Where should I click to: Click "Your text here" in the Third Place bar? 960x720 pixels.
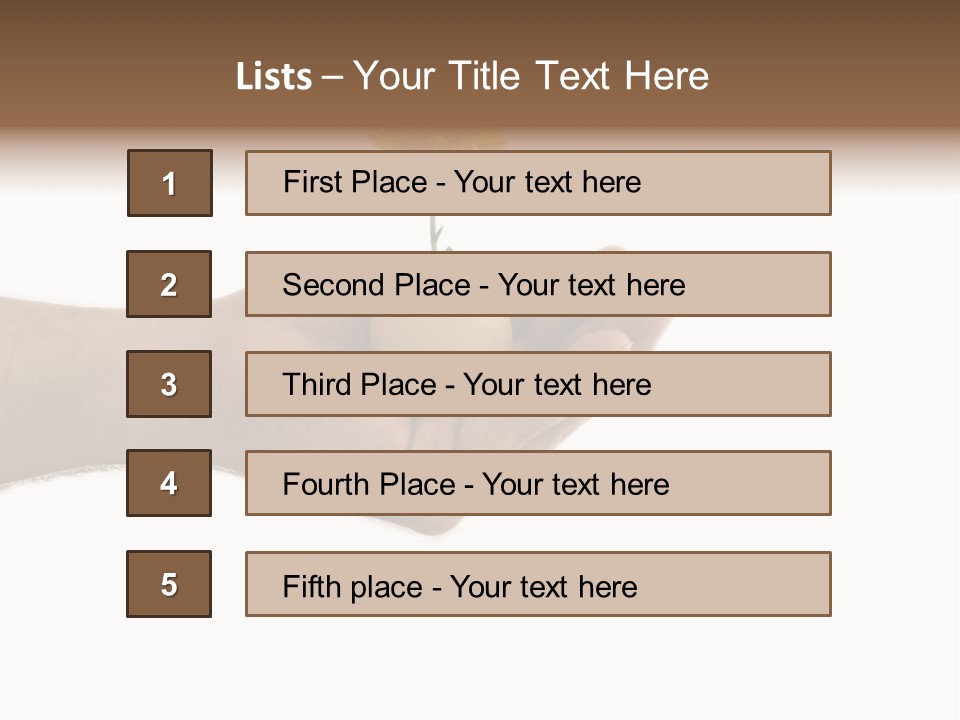pos(557,385)
